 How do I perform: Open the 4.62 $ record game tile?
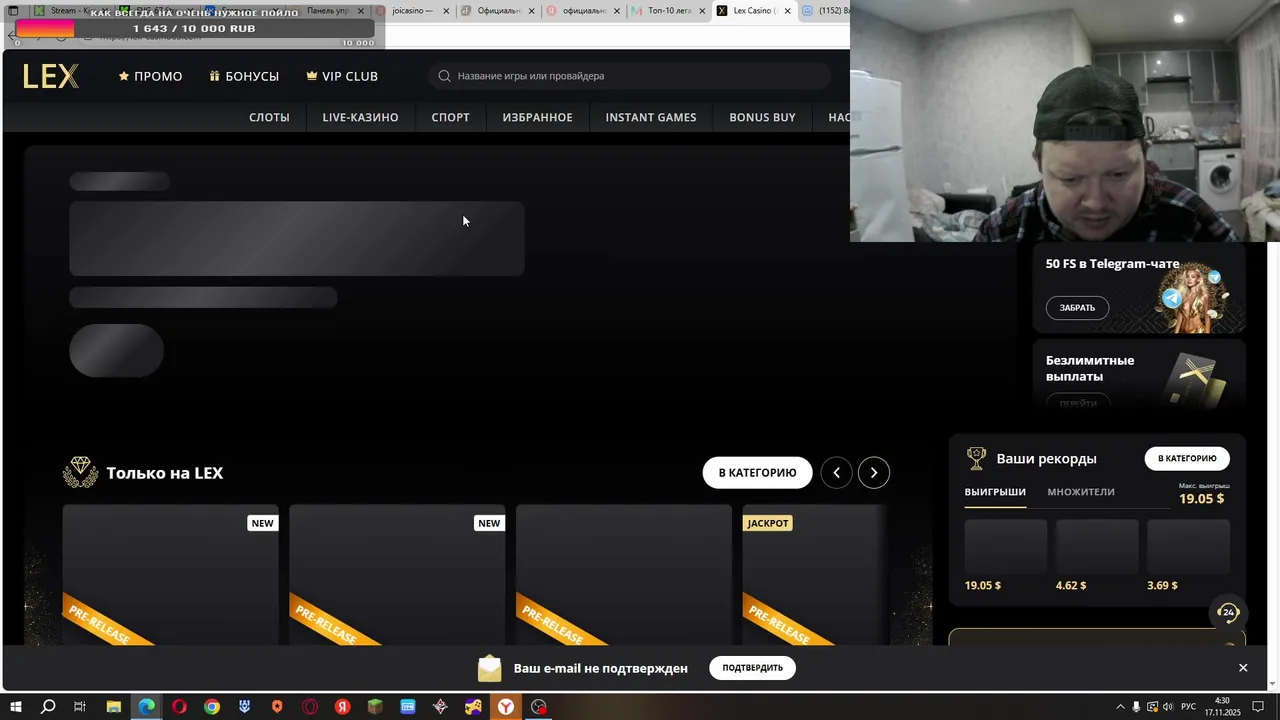coord(1097,546)
